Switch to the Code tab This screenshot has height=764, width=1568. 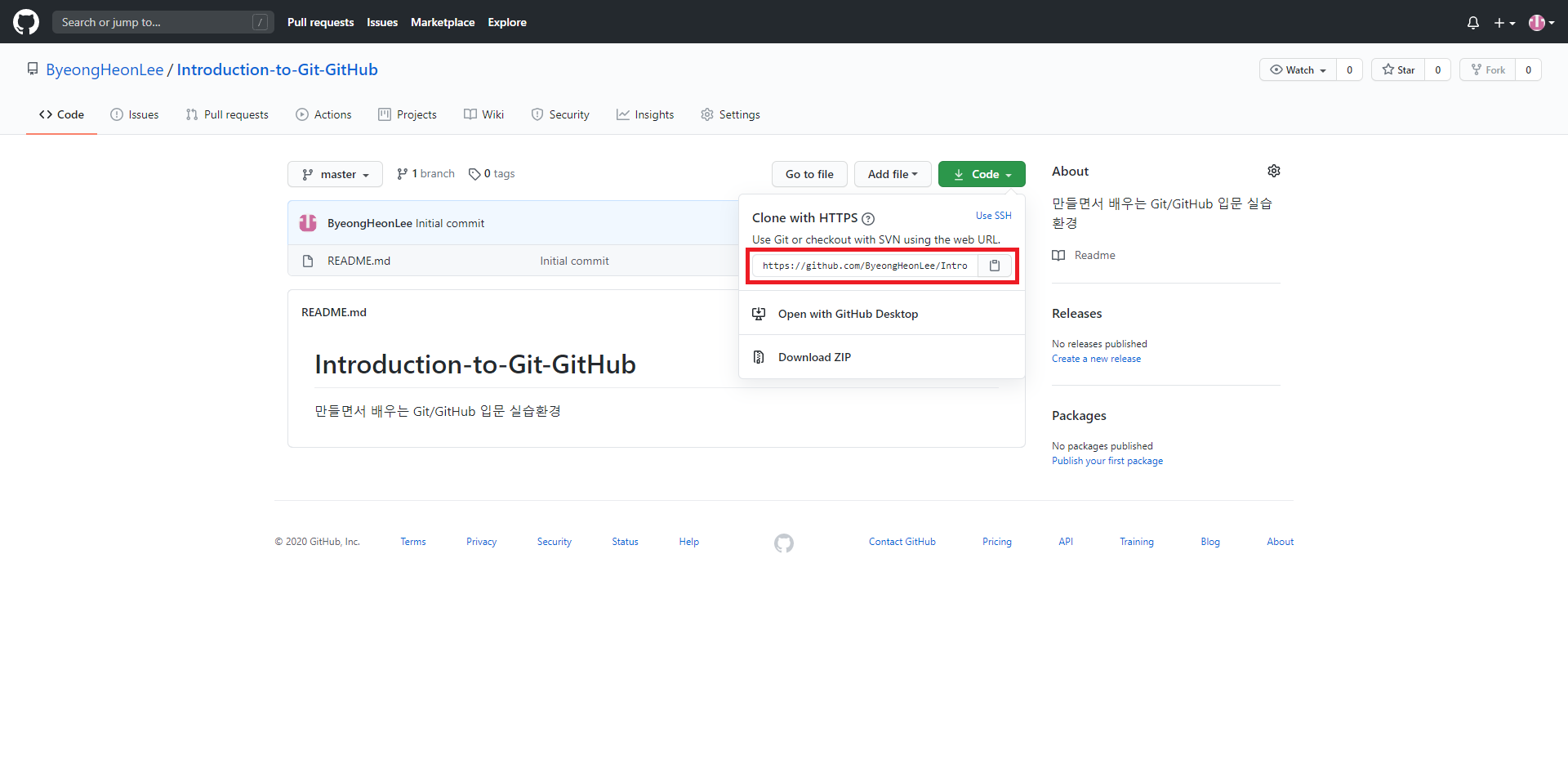click(61, 114)
